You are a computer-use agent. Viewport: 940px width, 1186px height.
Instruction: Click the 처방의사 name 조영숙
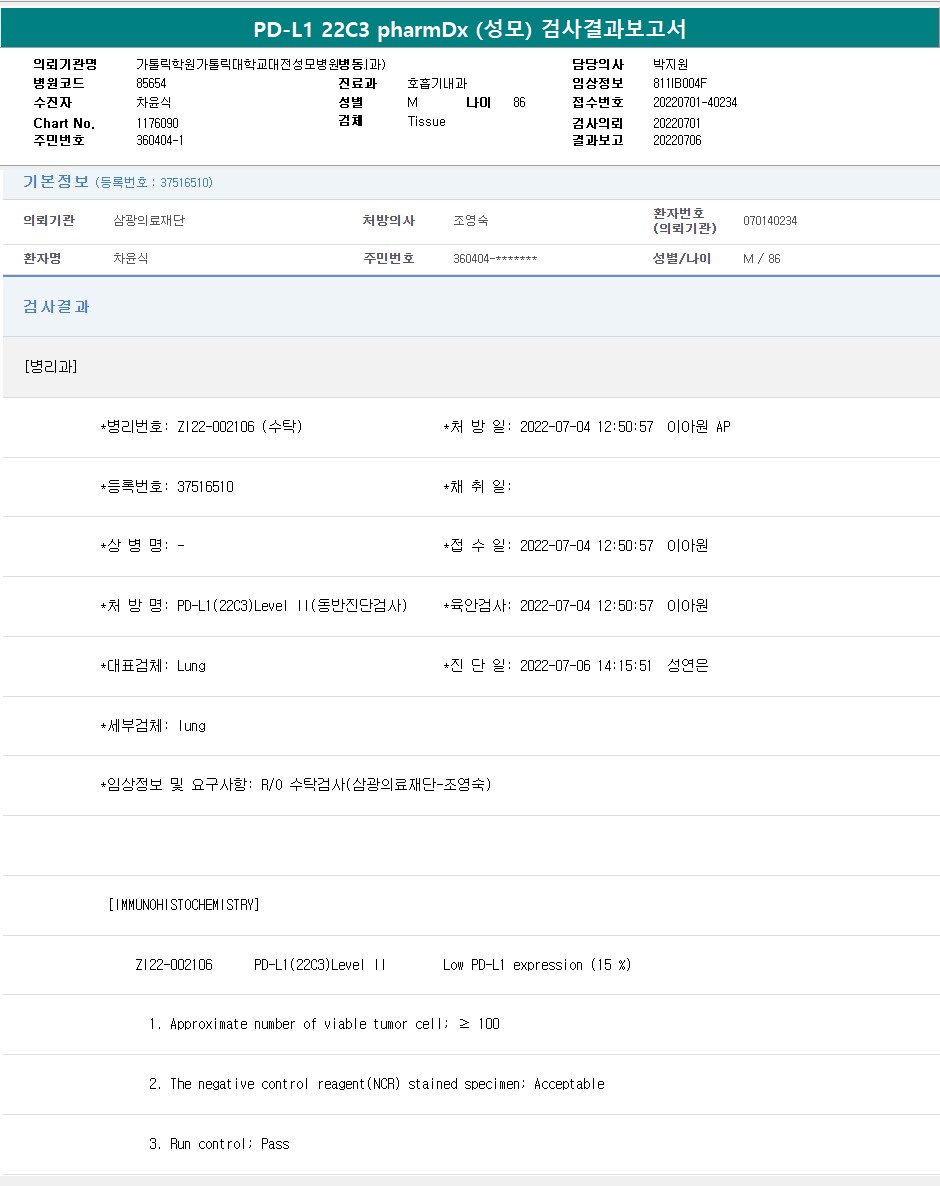point(471,221)
